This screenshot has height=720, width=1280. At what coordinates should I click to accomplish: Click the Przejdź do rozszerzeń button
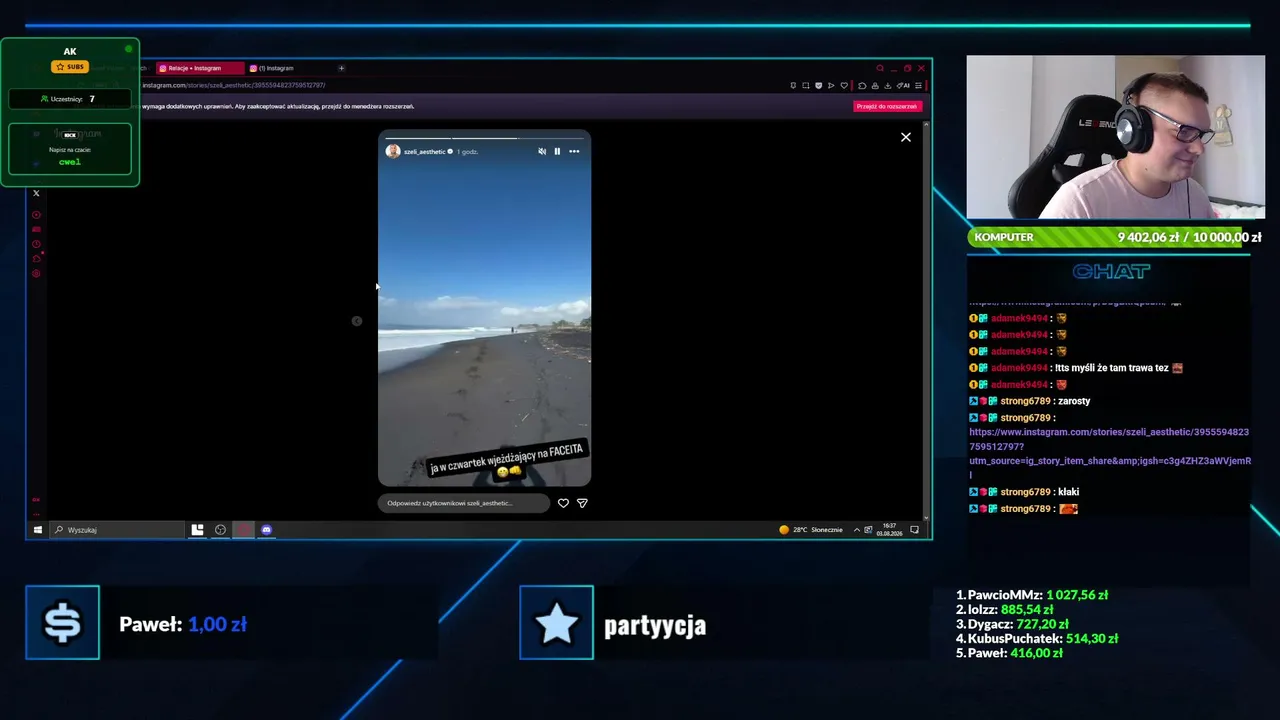click(x=887, y=106)
